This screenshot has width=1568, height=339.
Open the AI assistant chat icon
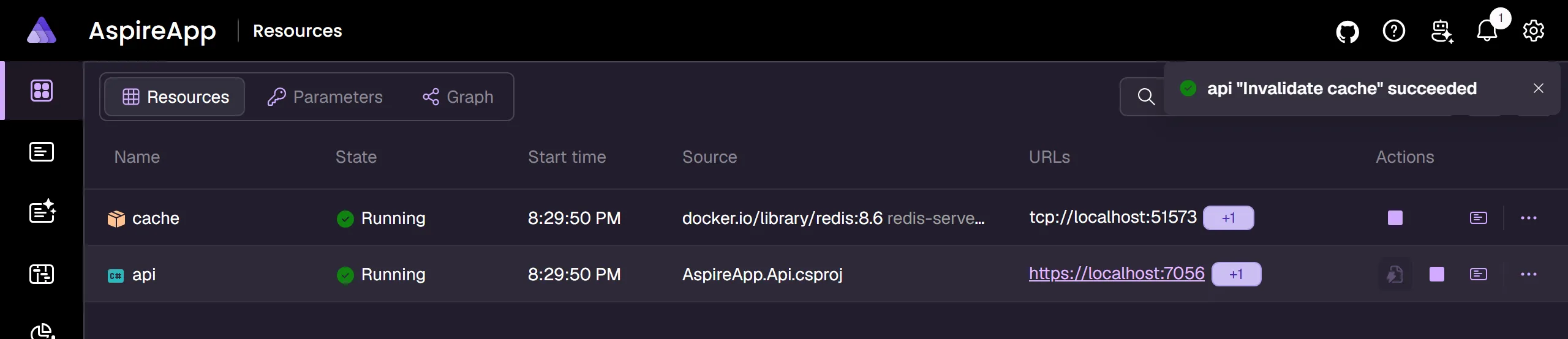click(x=1442, y=31)
